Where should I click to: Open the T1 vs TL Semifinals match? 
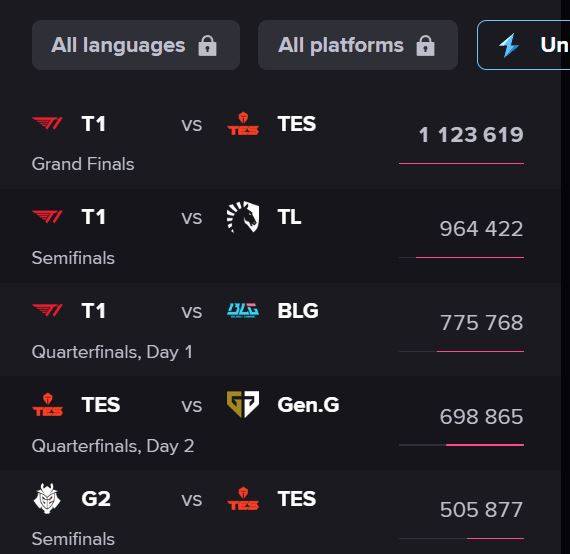pos(280,236)
